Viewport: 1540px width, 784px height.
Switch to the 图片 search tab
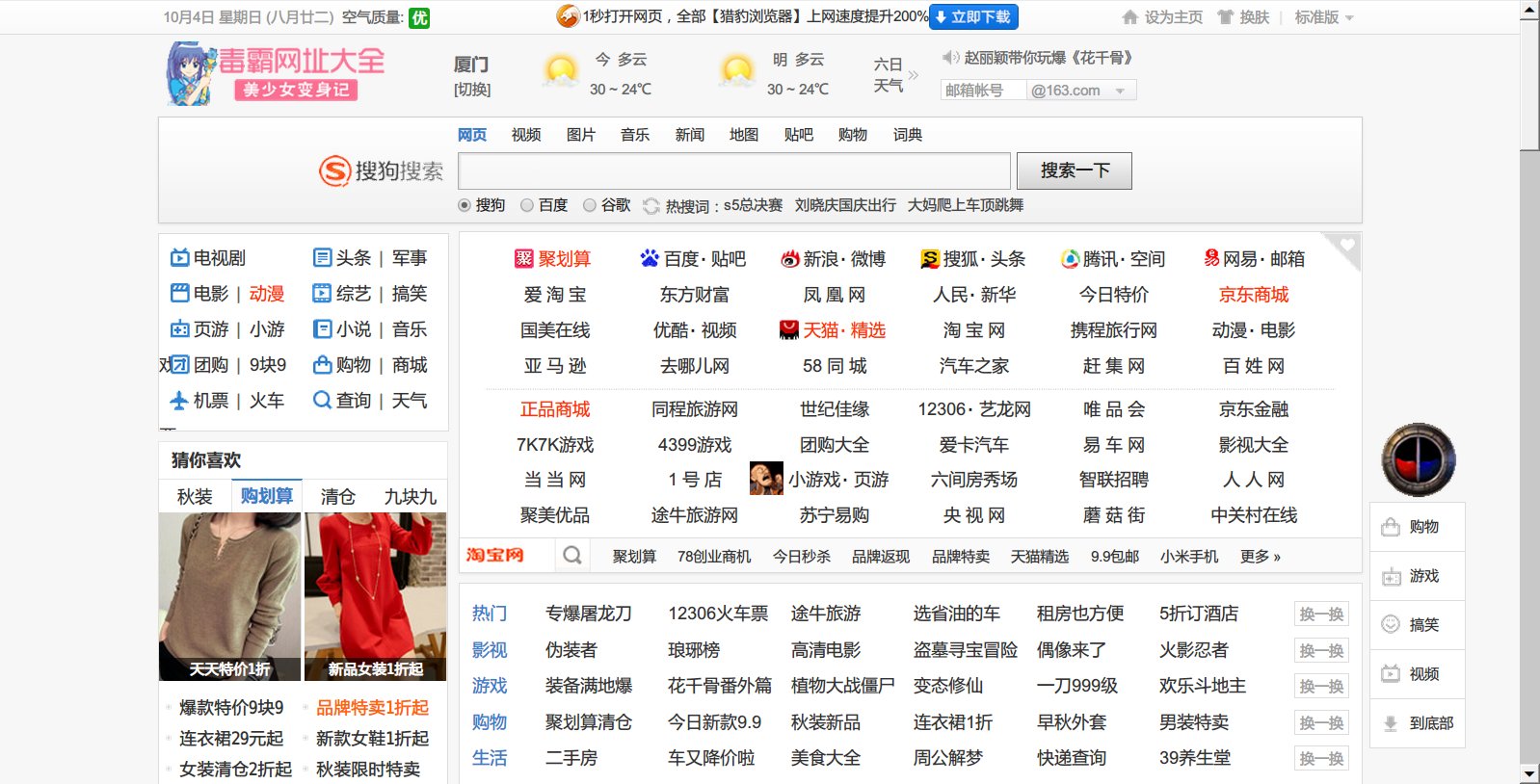(x=581, y=135)
